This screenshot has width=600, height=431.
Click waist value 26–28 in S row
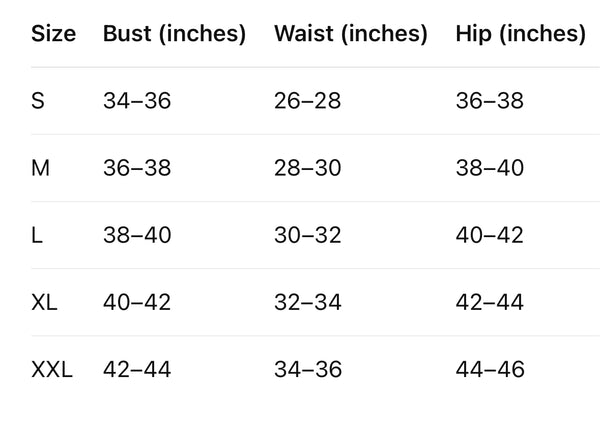tap(307, 101)
